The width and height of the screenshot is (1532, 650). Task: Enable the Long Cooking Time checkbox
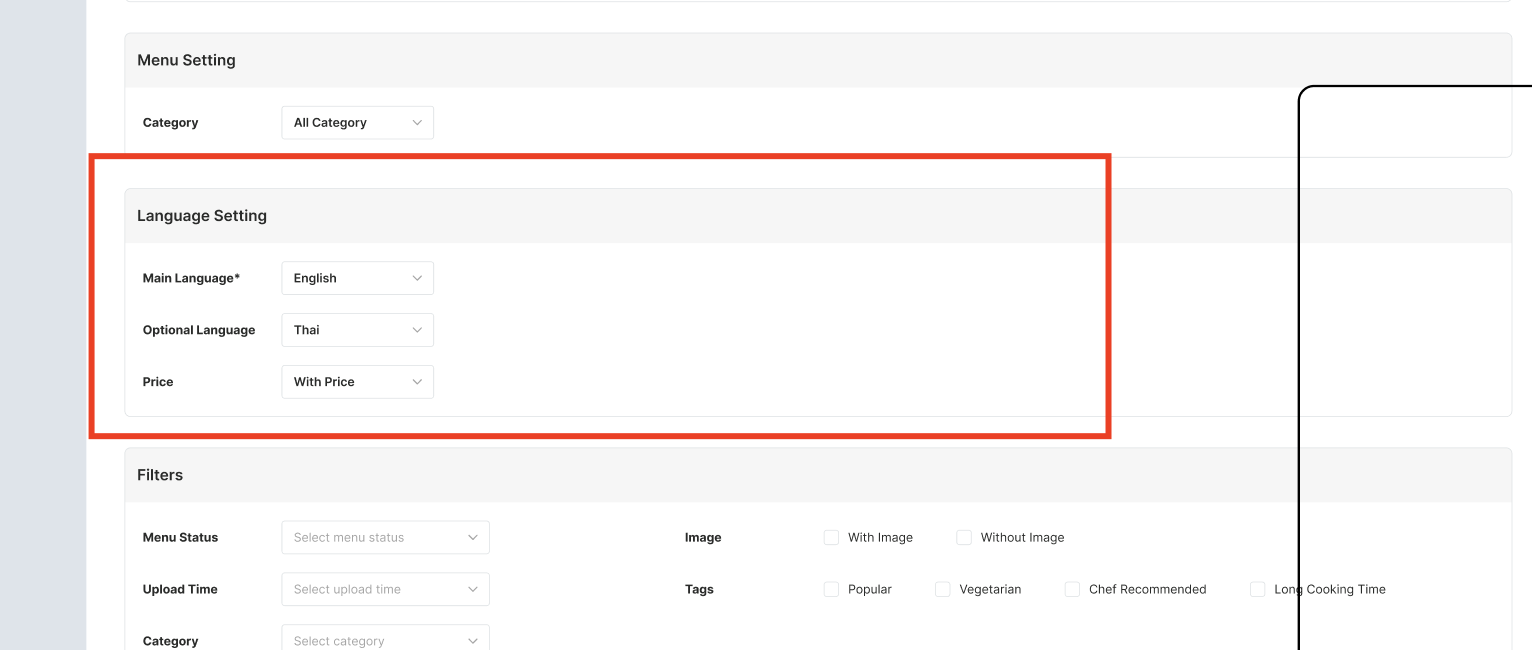click(x=1257, y=590)
